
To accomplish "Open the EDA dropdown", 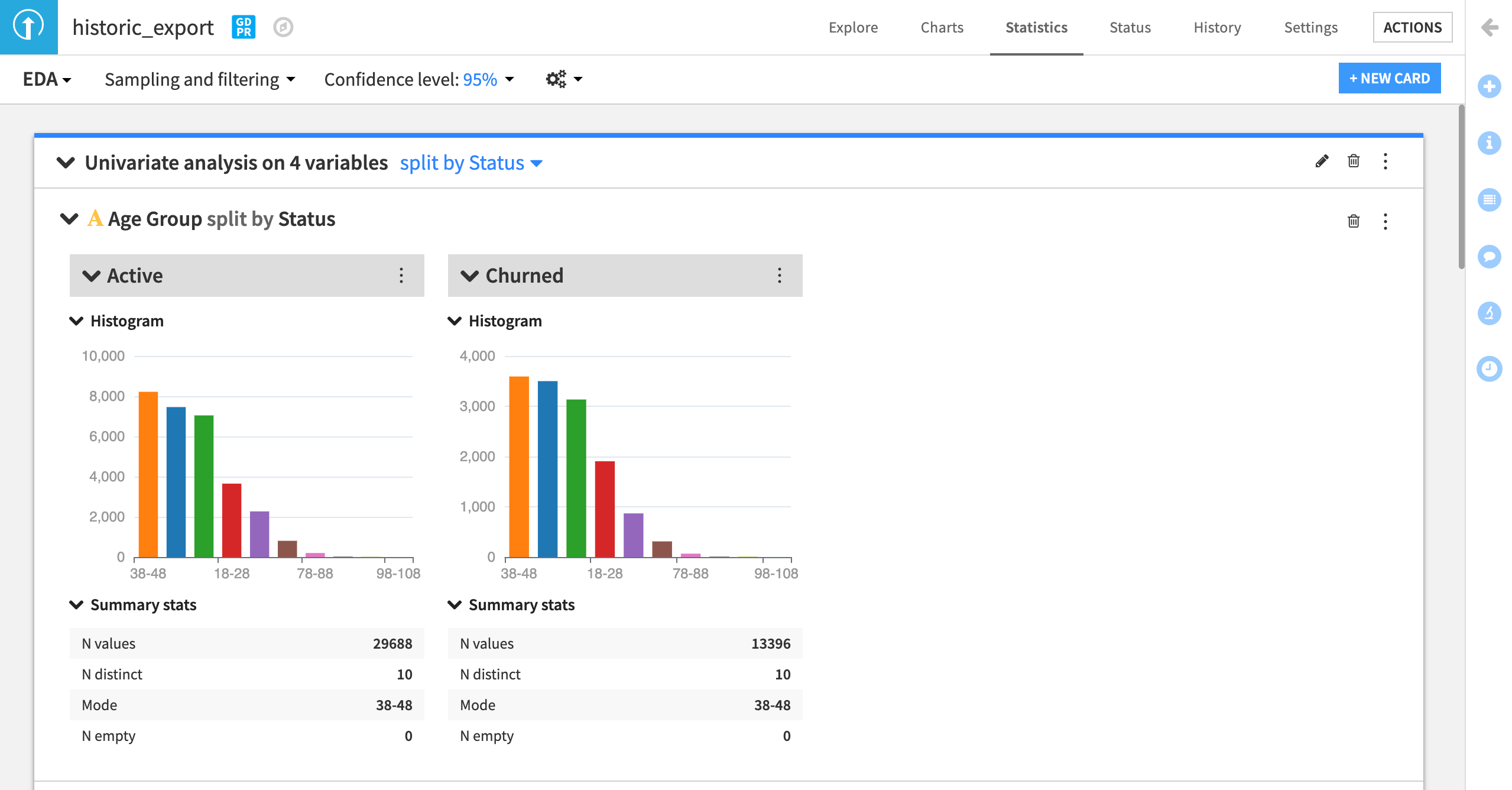I will click(x=47, y=79).
